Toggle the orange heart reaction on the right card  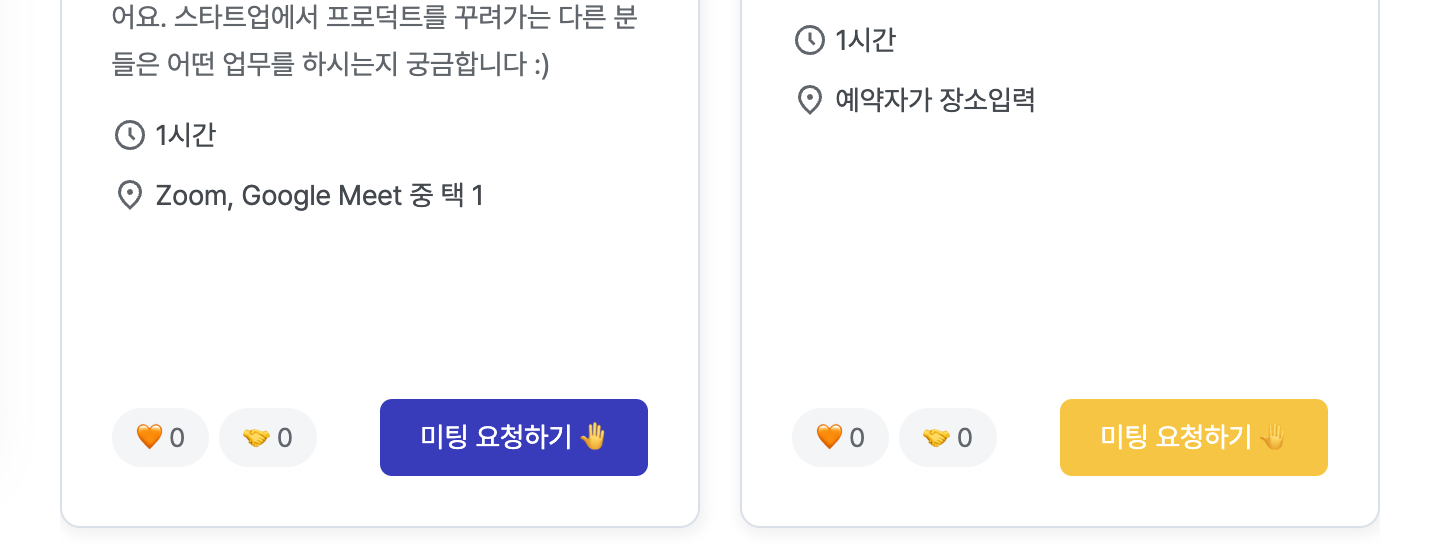(840, 438)
